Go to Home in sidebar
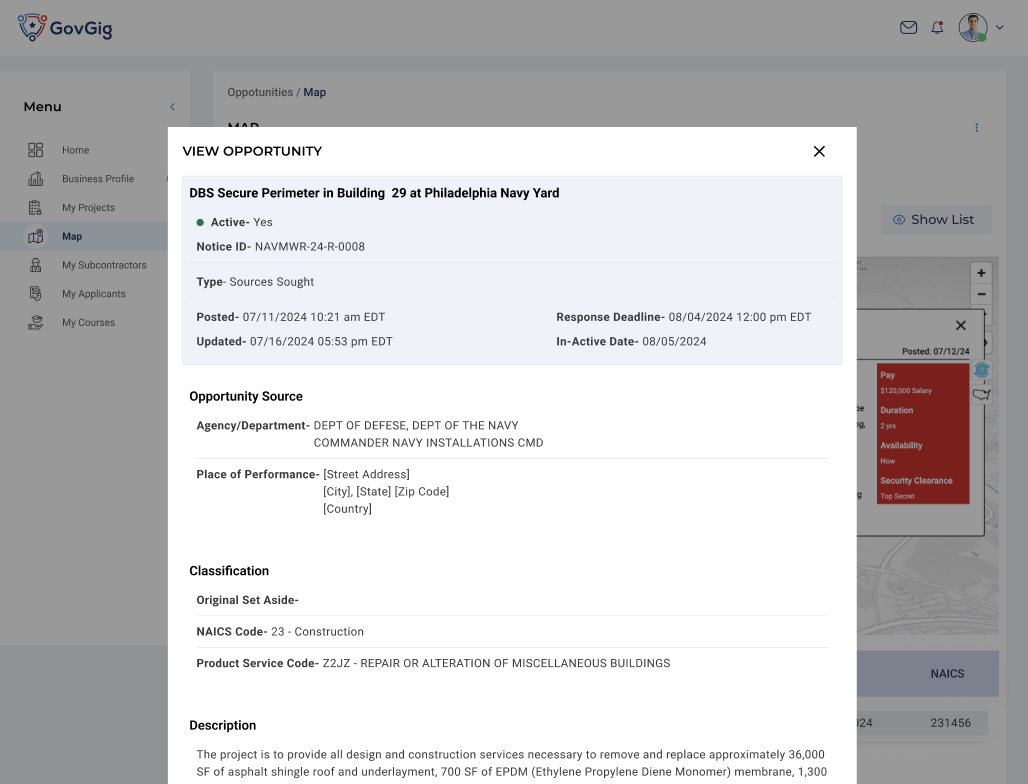The image size is (1028, 784). tap(75, 150)
